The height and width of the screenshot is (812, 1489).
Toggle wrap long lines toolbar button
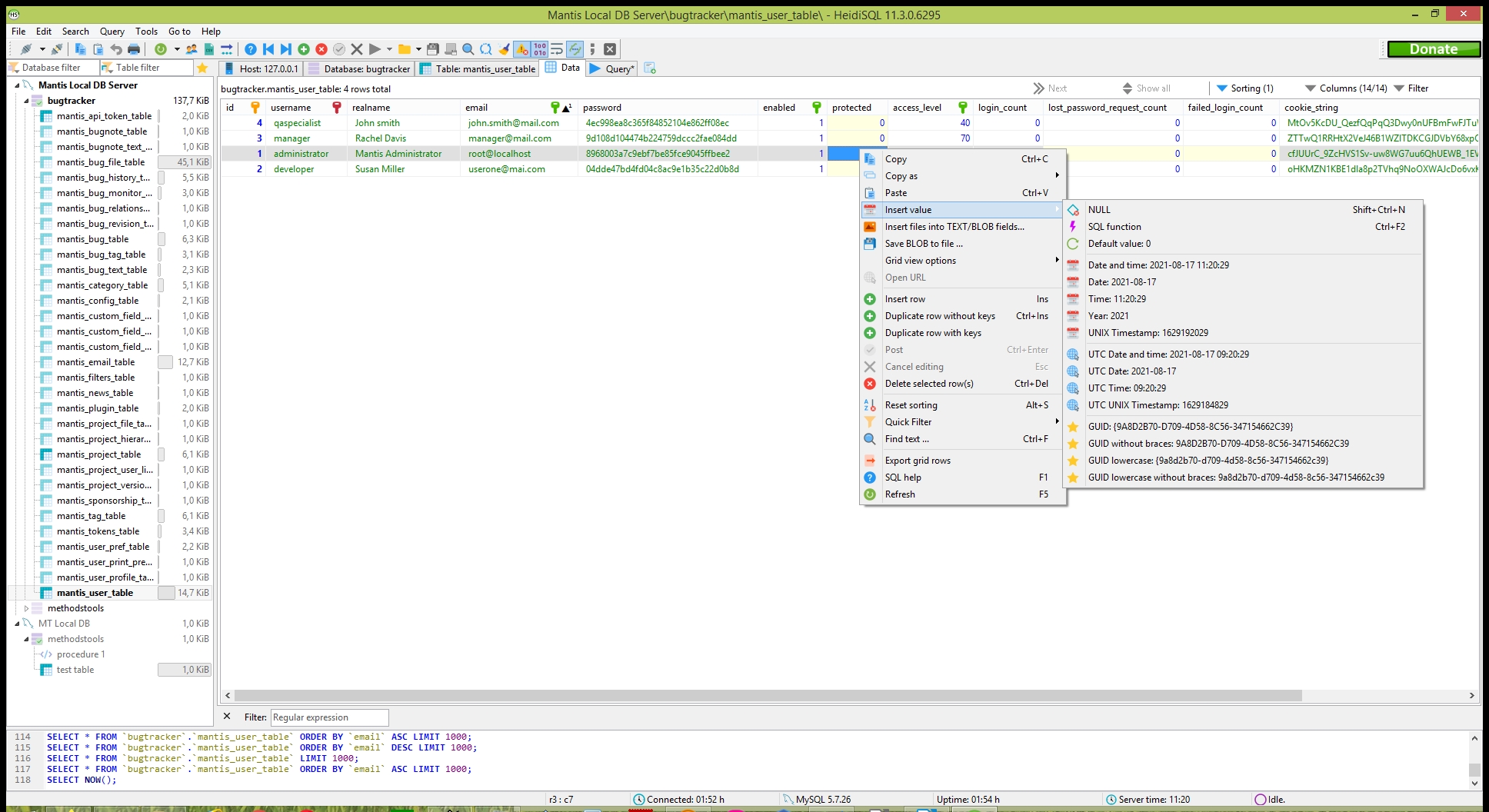tap(557, 49)
